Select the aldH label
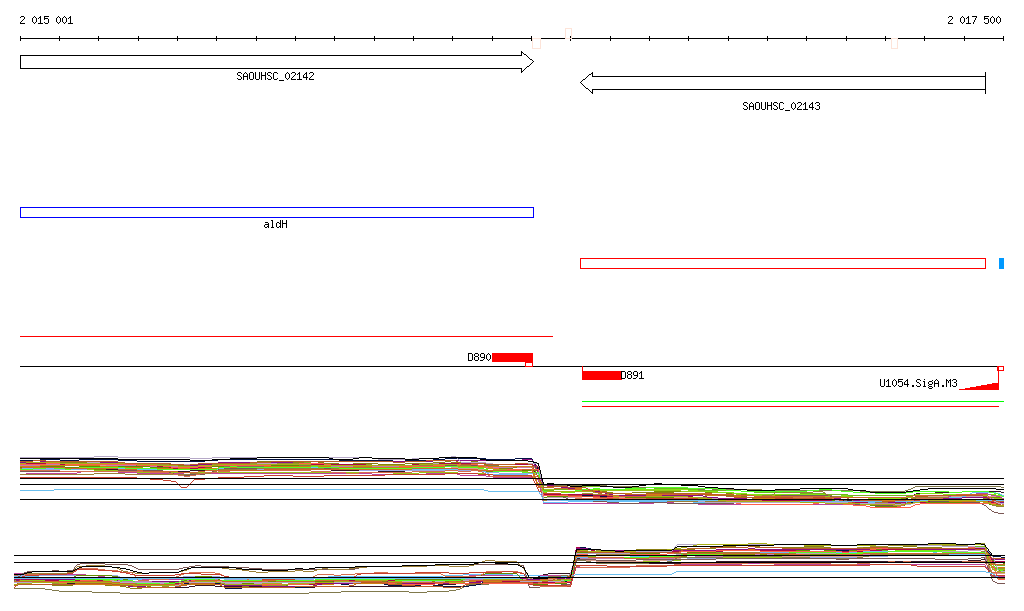 (275, 225)
